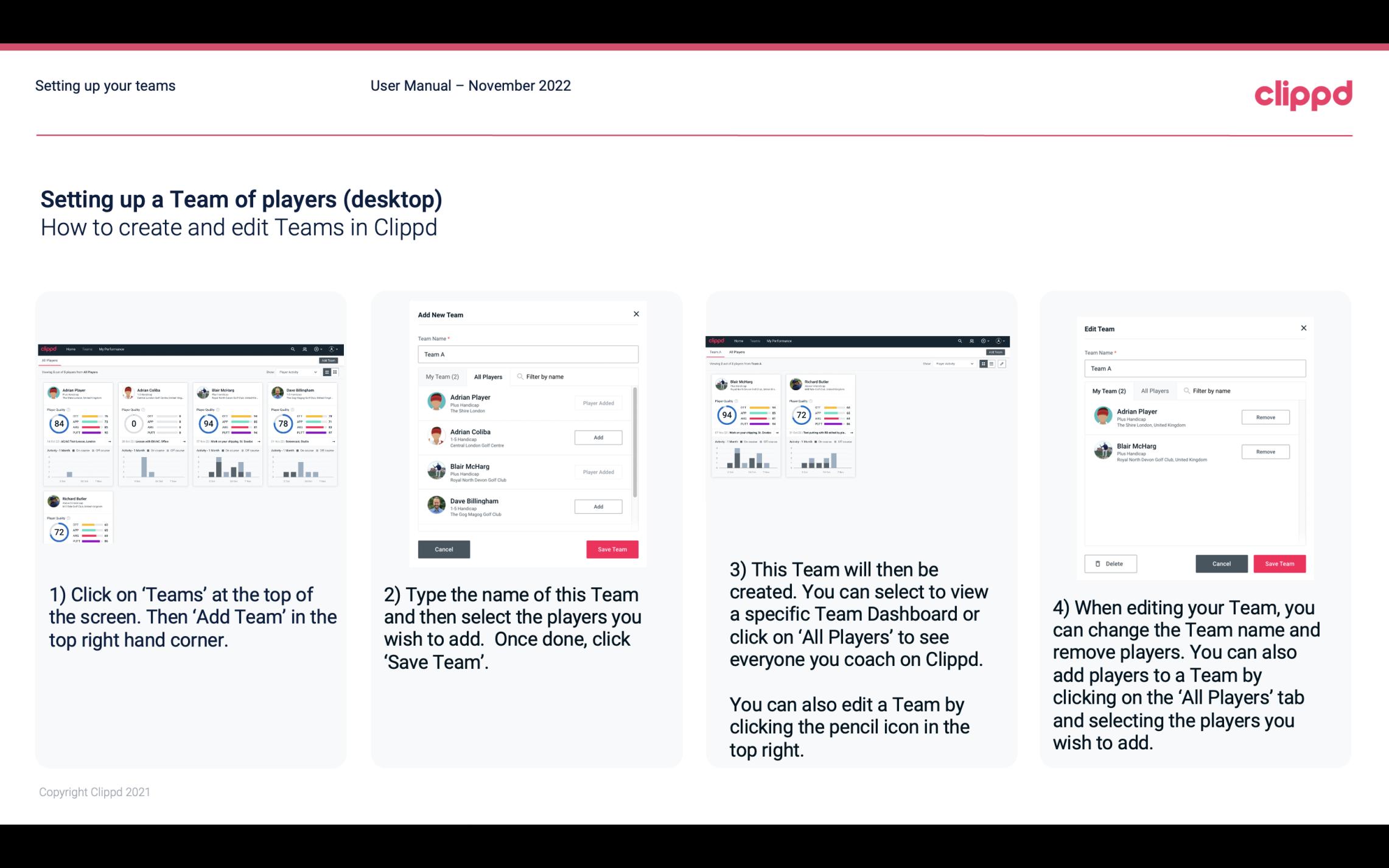Click the Team Name input field

point(527,354)
